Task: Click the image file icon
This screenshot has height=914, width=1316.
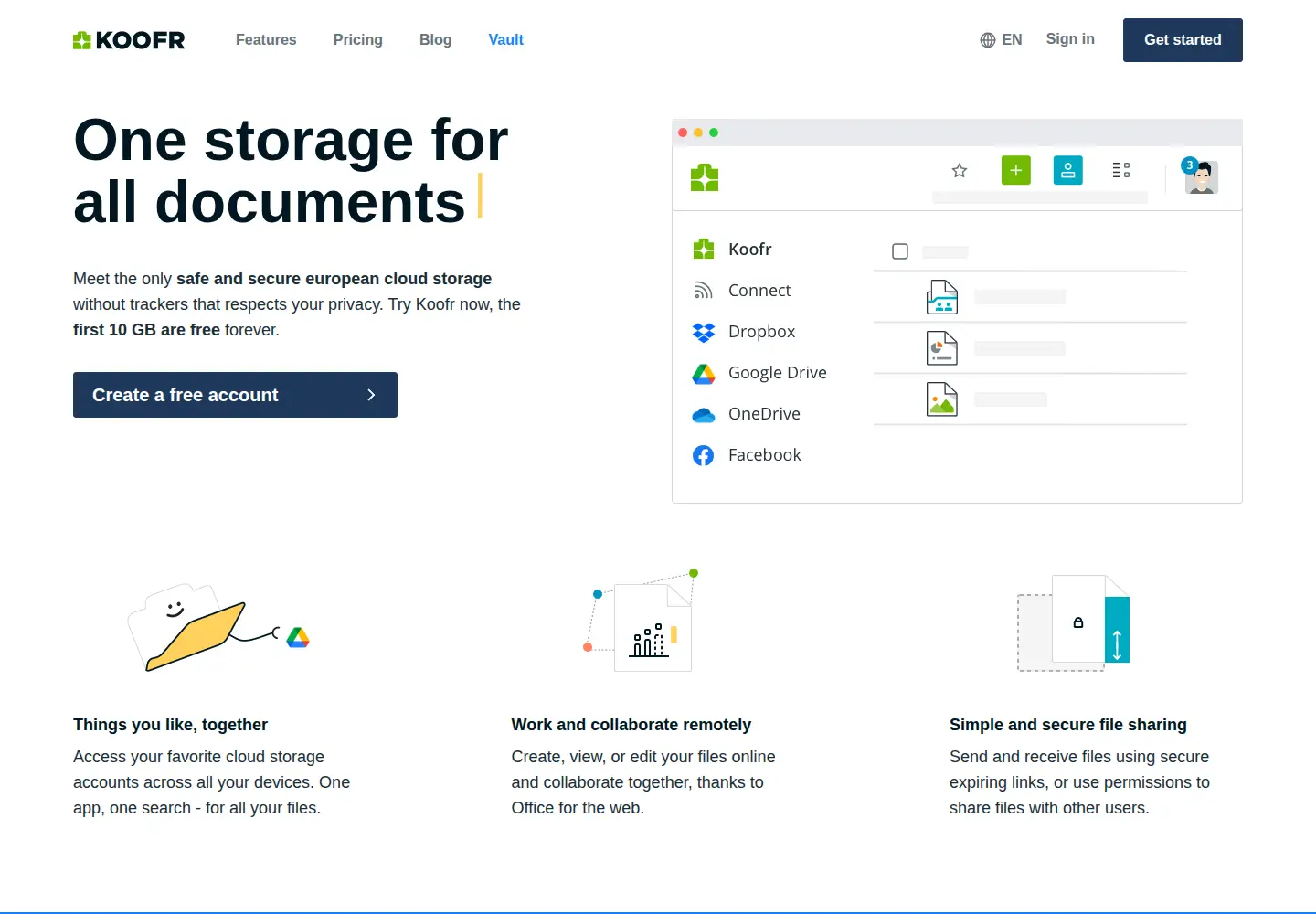Action: tap(942, 399)
